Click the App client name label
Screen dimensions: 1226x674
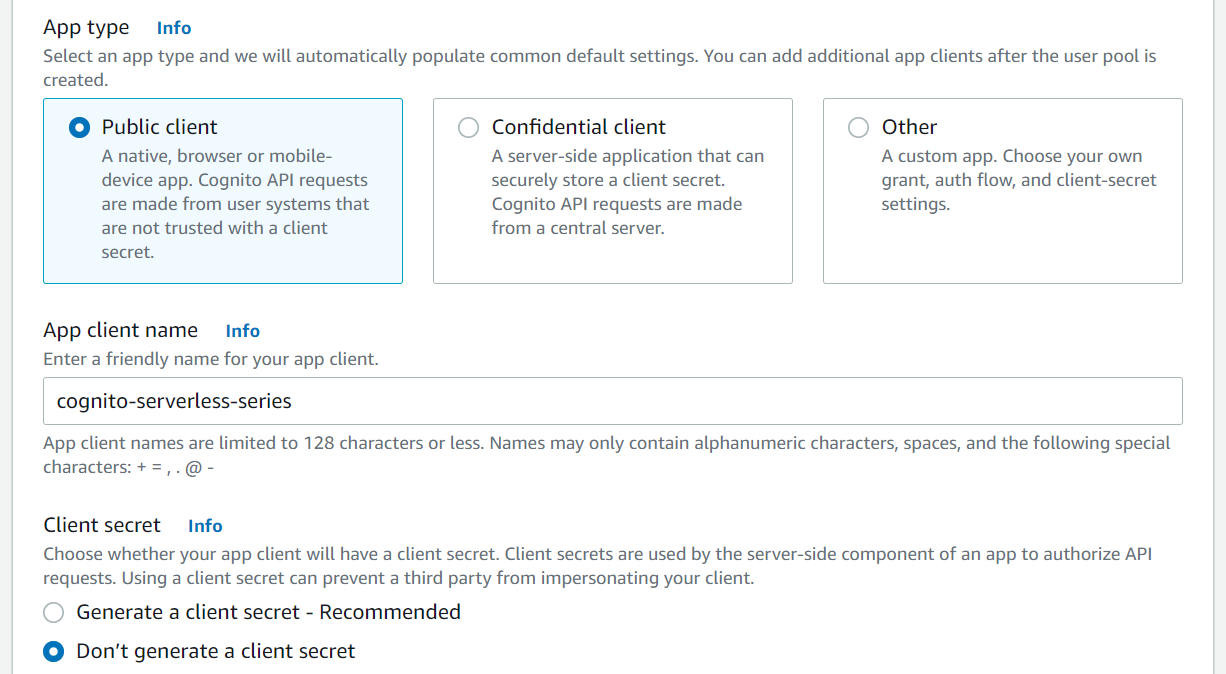pos(120,330)
